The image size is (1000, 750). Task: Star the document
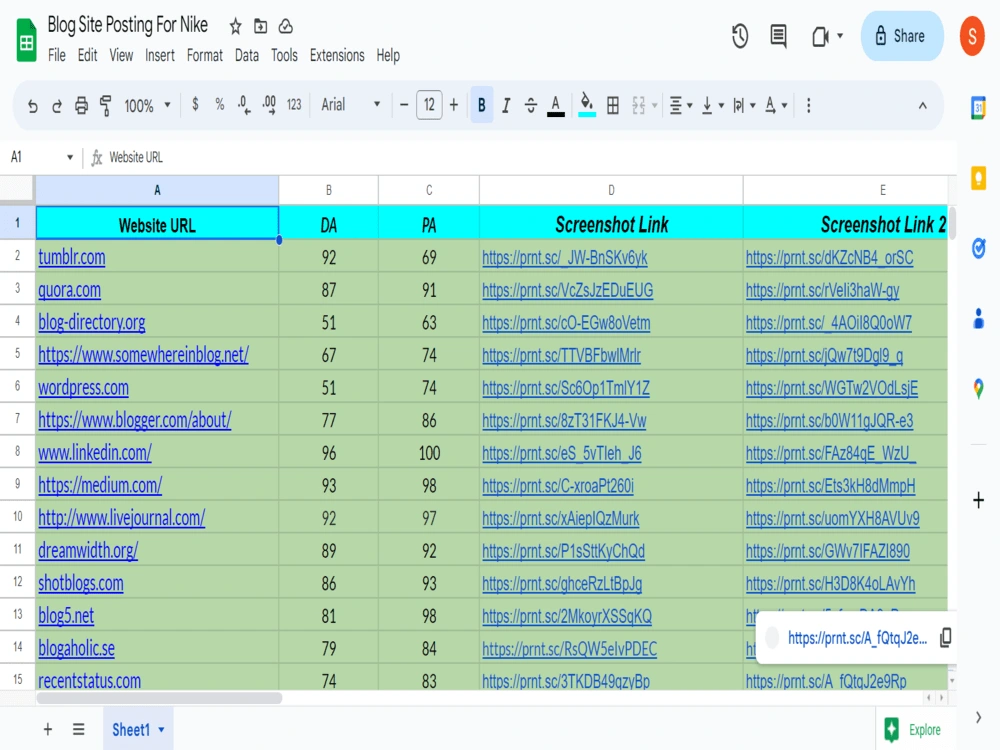click(x=235, y=26)
